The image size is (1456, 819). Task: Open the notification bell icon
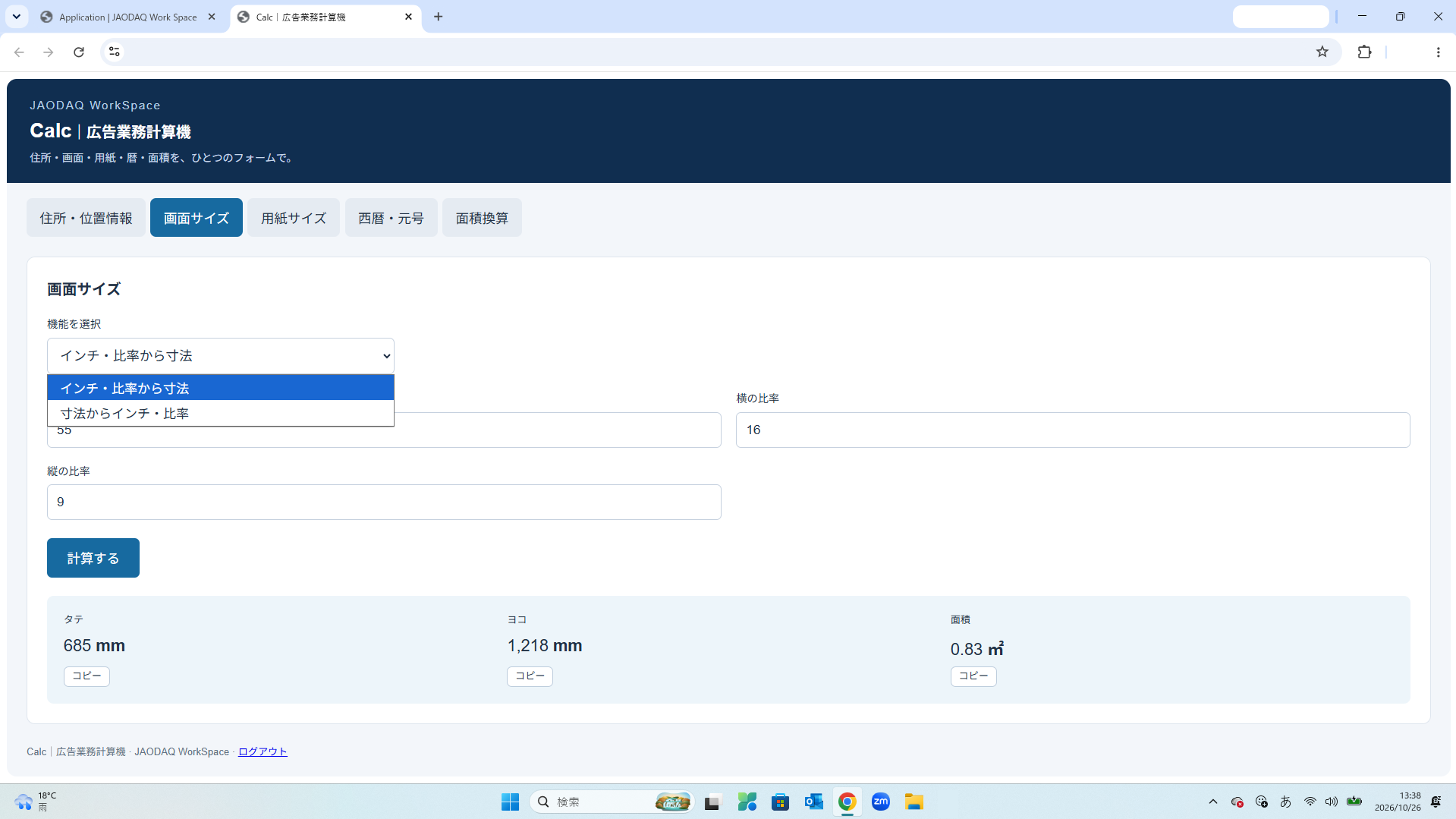(x=1436, y=802)
